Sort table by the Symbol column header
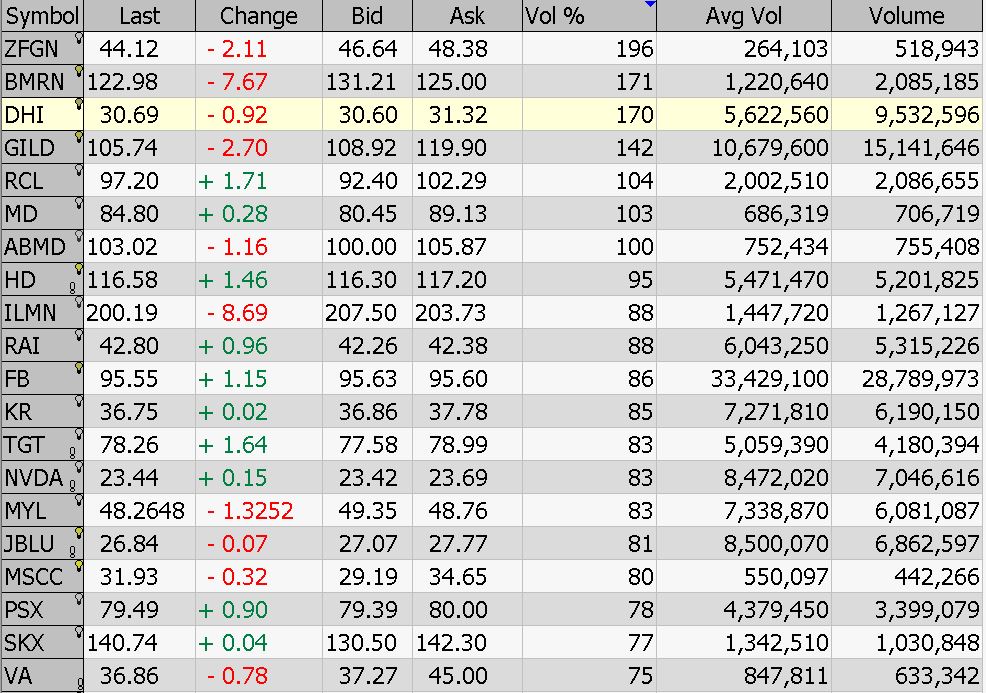This screenshot has height=693, width=986. click(42, 16)
